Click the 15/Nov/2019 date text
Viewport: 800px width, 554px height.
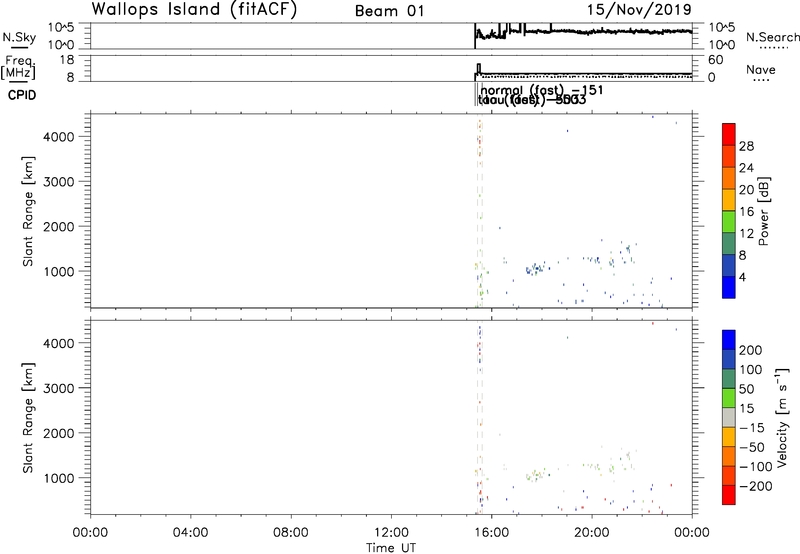click(639, 10)
